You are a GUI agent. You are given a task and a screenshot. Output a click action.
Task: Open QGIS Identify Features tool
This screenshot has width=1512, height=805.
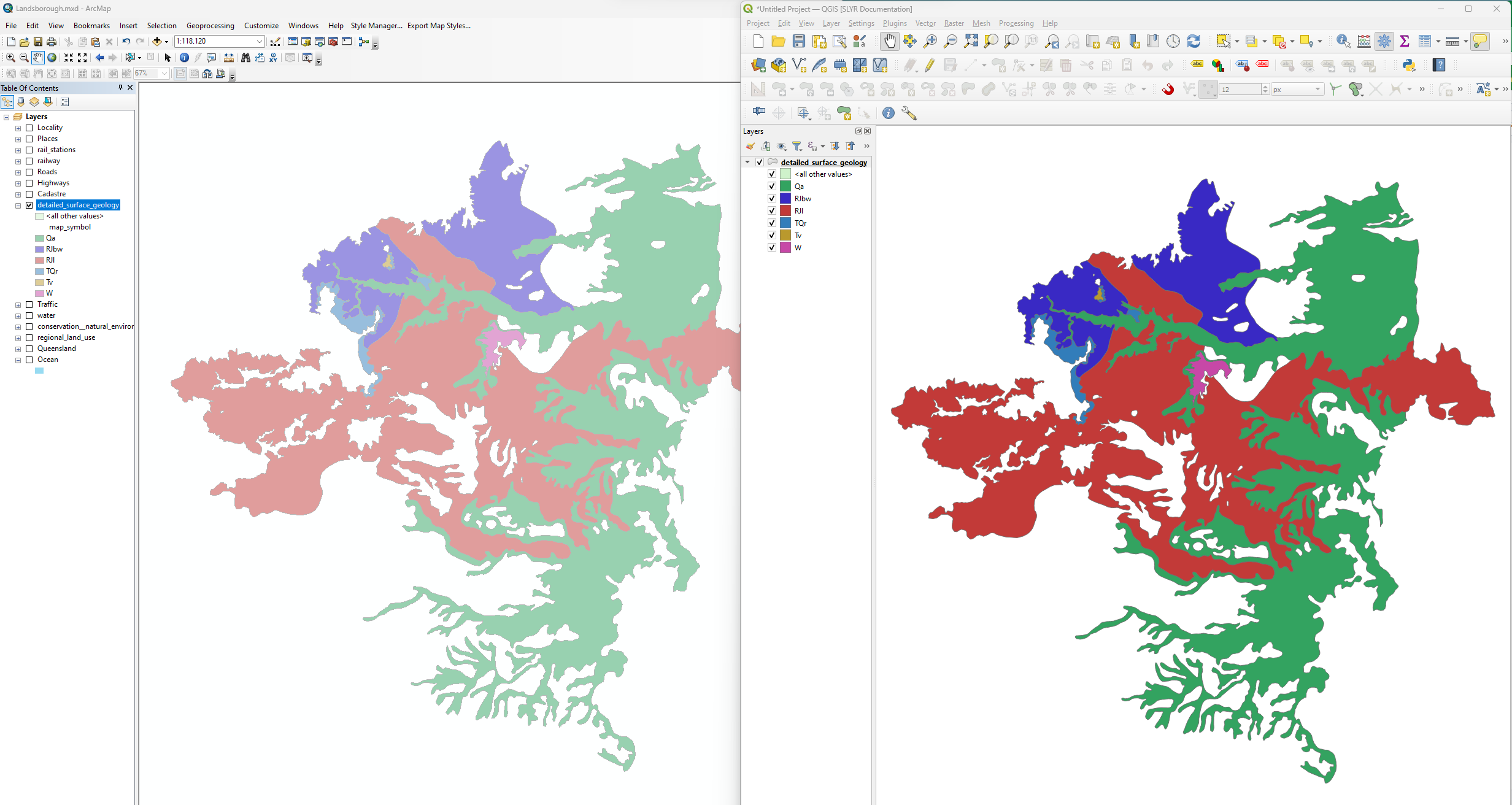coord(1343,41)
